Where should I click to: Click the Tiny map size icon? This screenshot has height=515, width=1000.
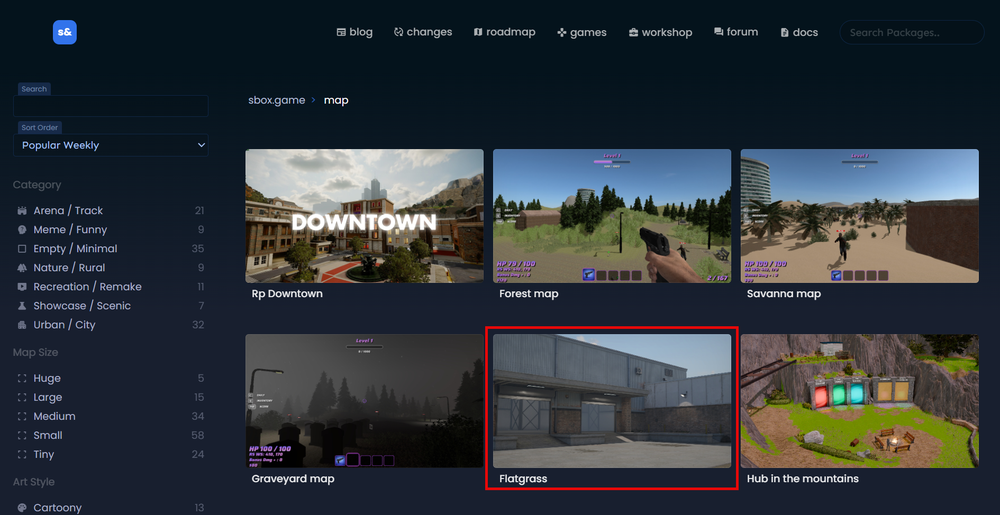(x=22, y=455)
